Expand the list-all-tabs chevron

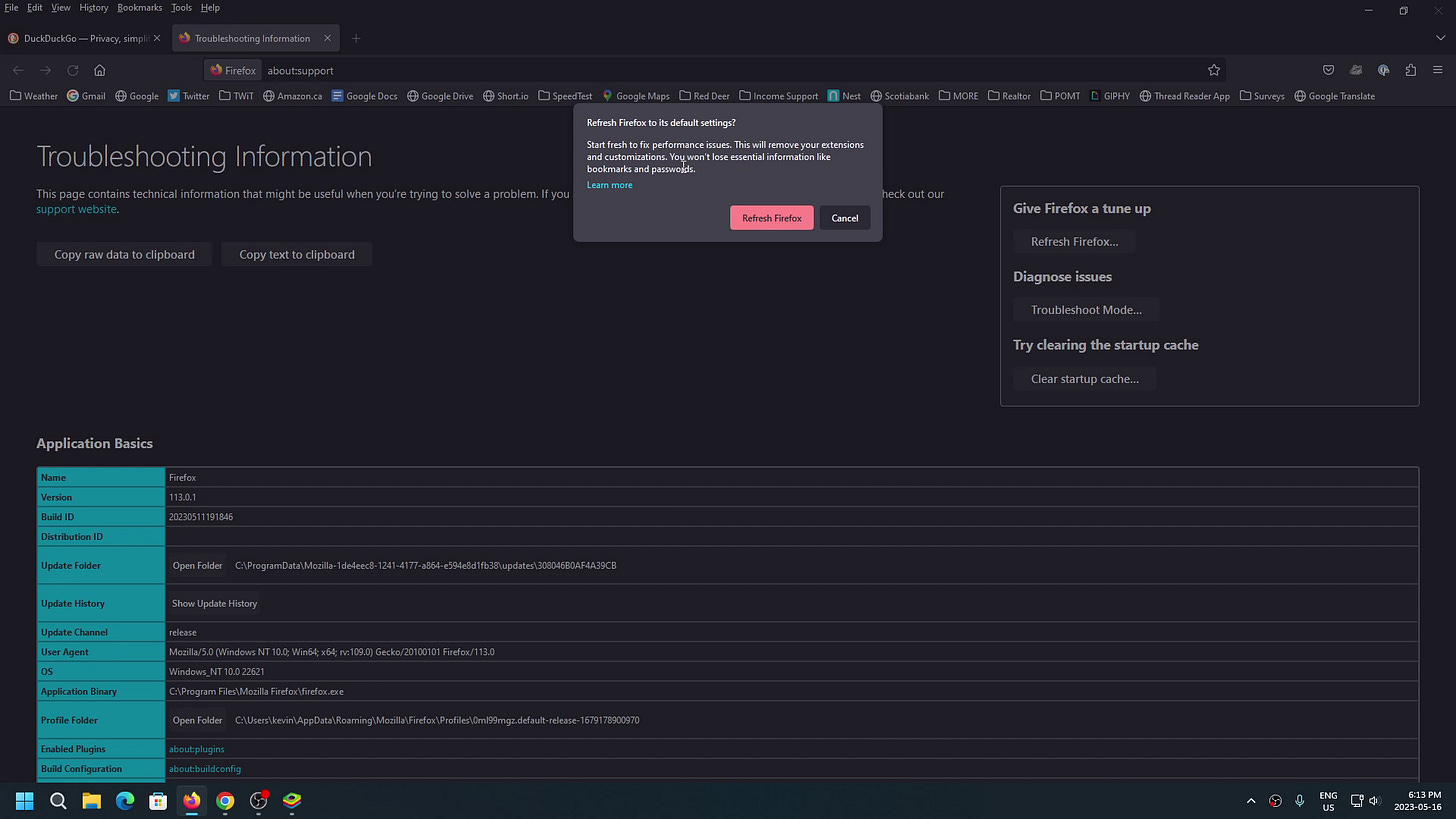coord(1439,38)
